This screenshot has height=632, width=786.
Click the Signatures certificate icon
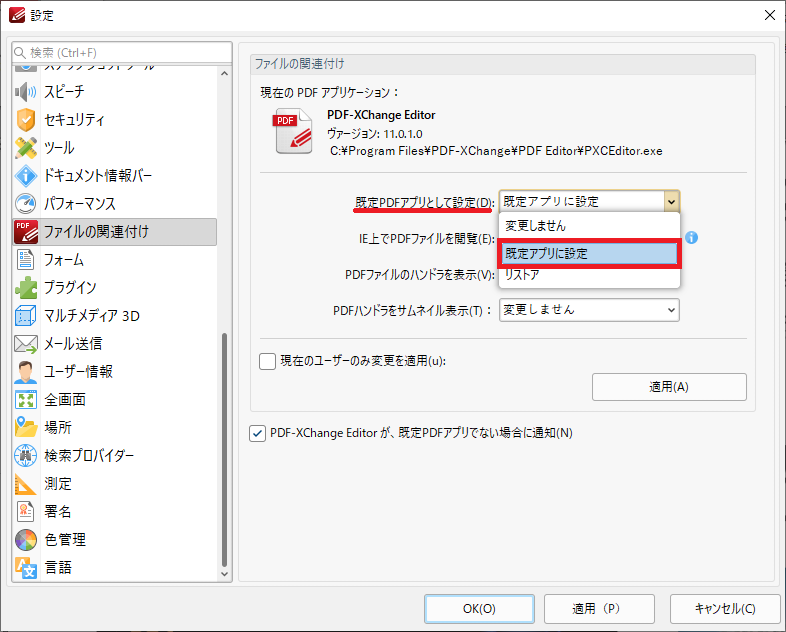click(26, 512)
